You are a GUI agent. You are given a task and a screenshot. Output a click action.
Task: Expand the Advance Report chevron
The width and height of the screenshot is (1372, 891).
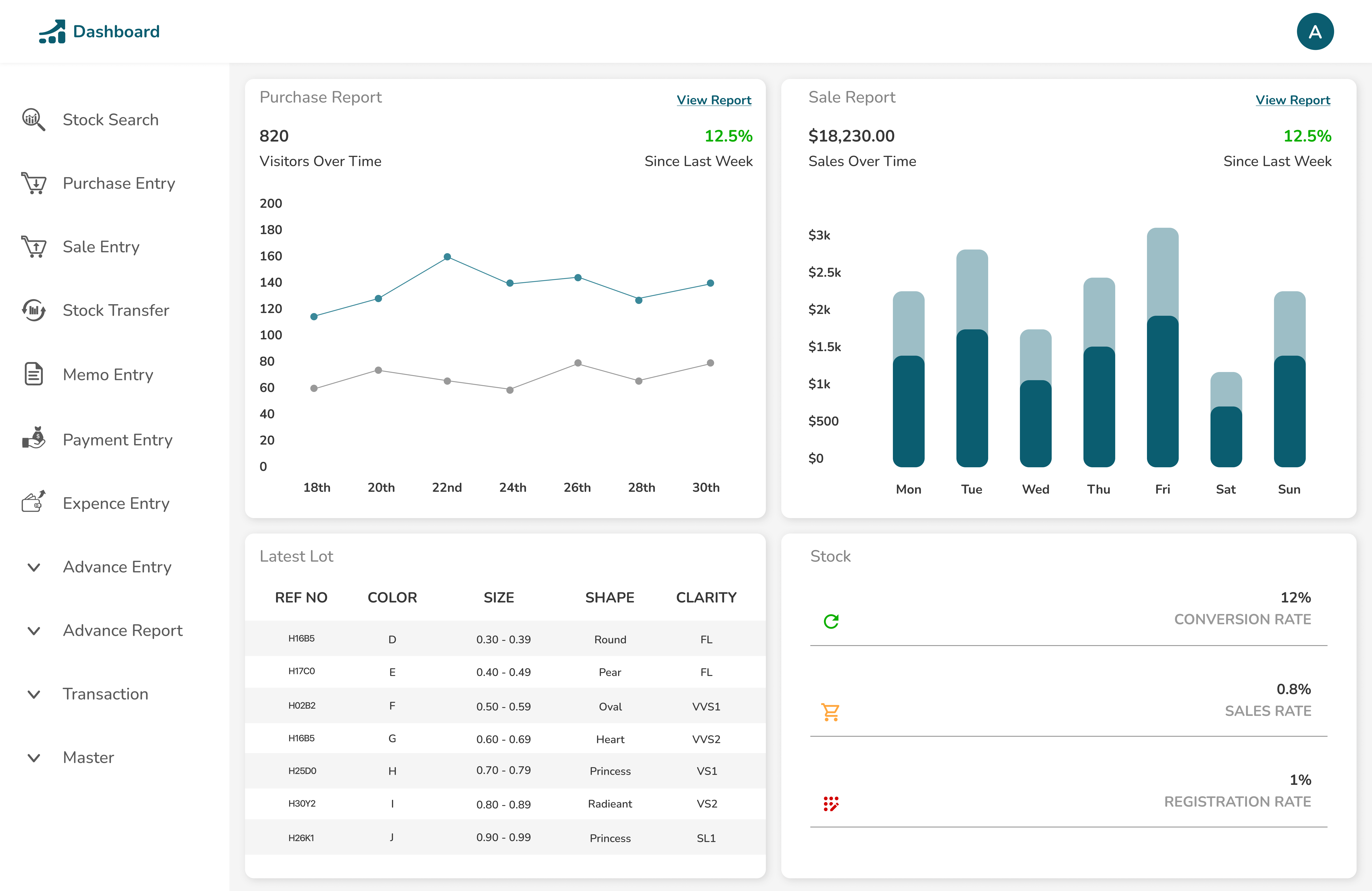(x=34, y=631)
